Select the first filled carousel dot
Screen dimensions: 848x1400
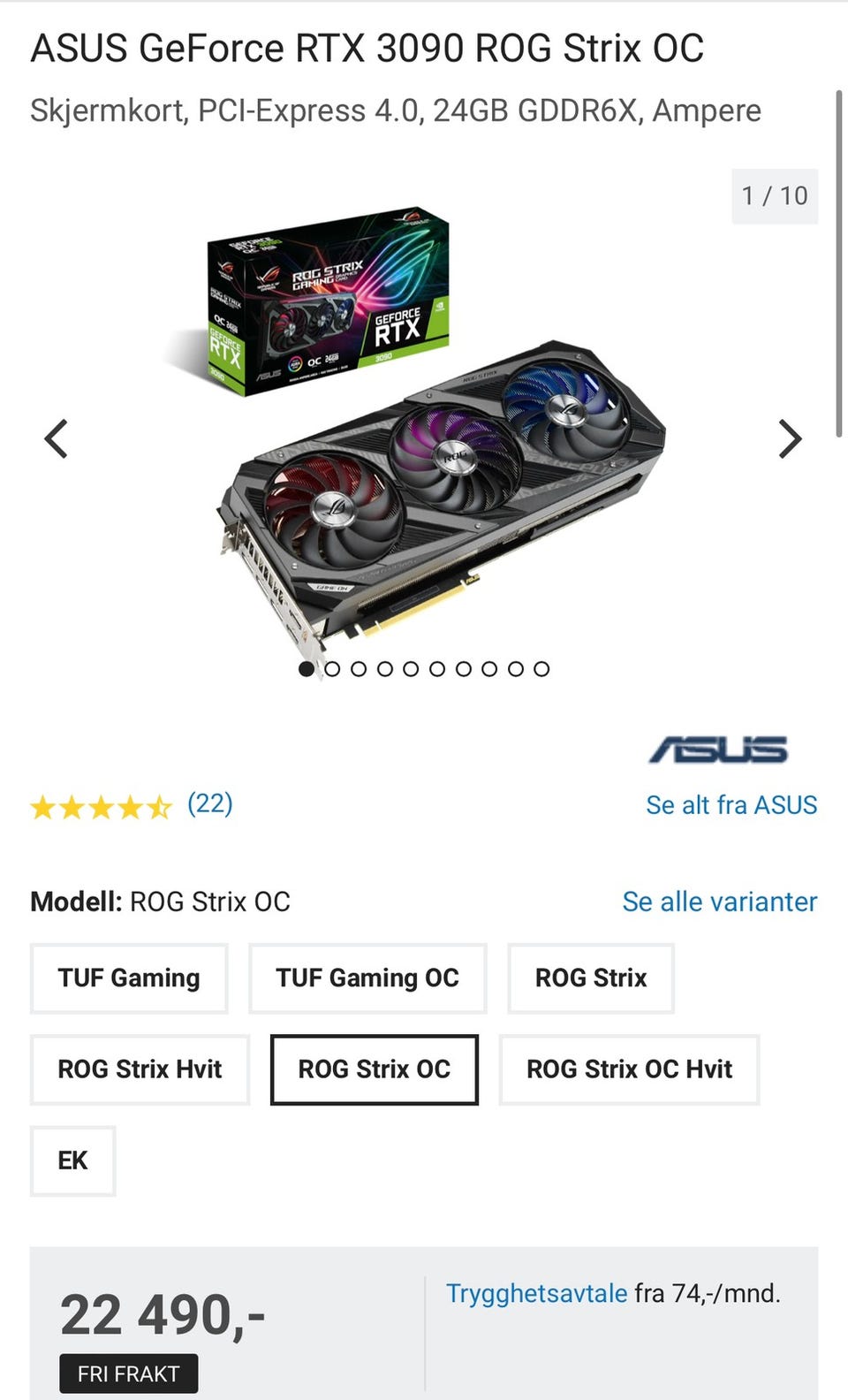[x=306, y=669]
